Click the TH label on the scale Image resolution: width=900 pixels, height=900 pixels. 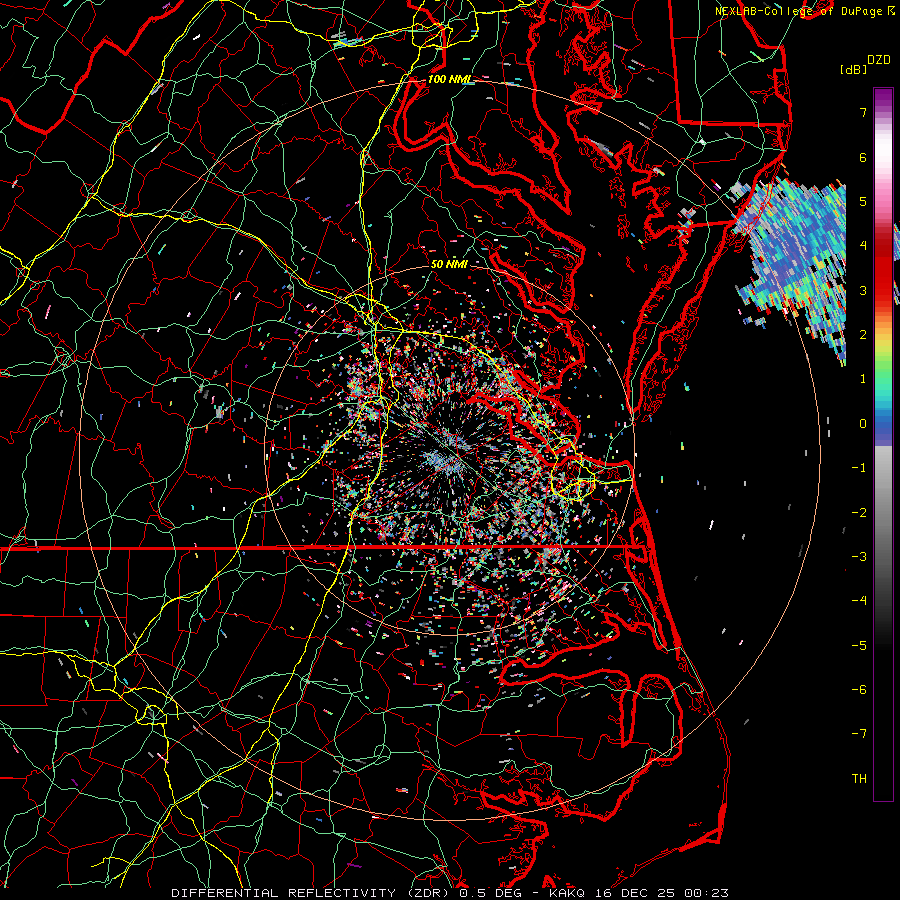[859, 779]
